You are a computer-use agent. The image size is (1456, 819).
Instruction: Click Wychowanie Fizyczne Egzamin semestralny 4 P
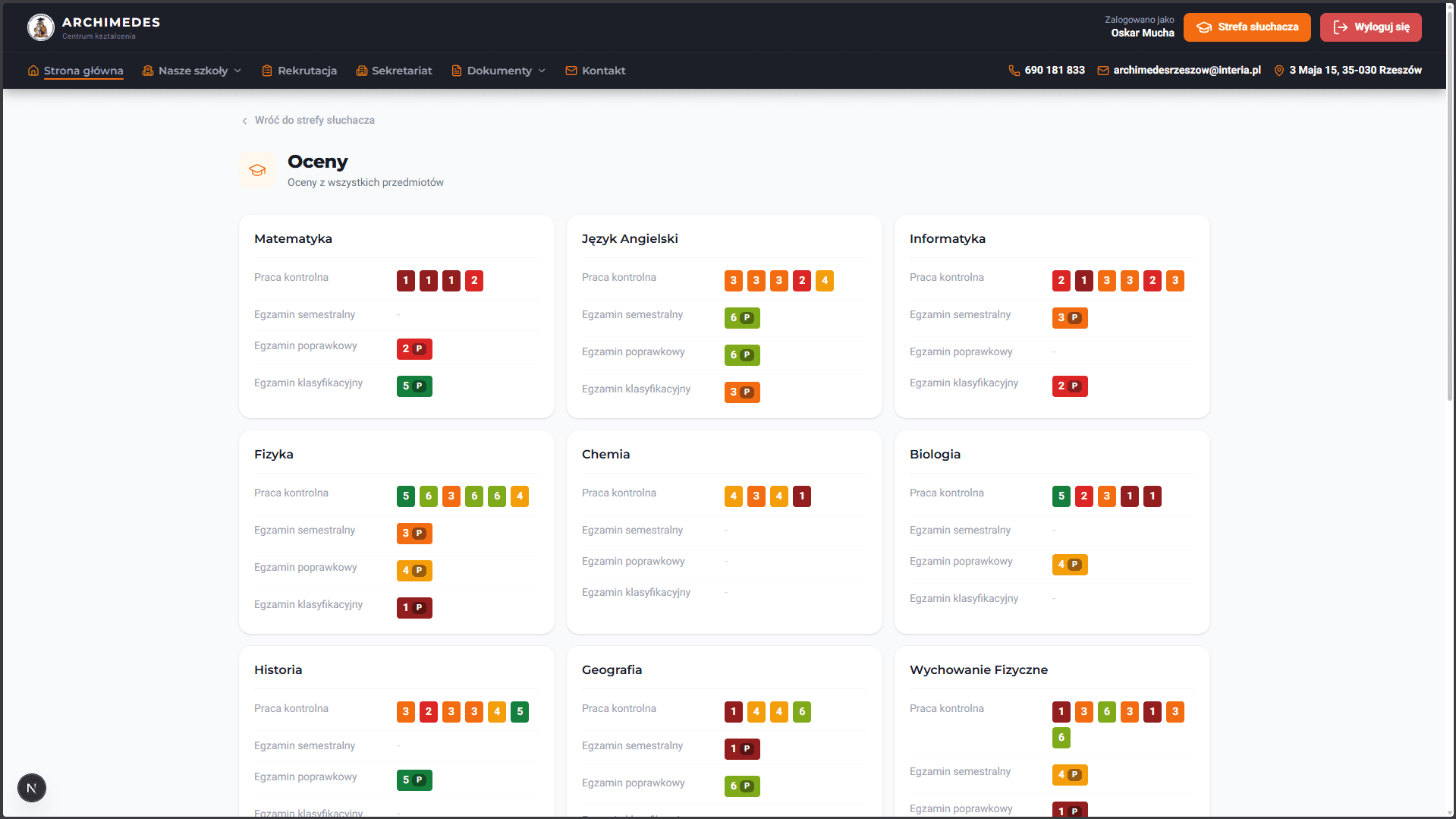coord(1070,775)
